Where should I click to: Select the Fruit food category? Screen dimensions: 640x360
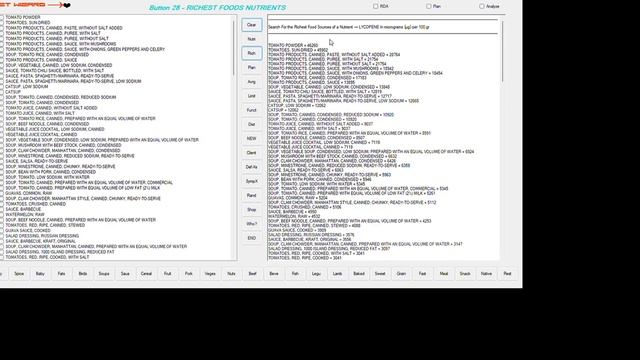(167, 274)
